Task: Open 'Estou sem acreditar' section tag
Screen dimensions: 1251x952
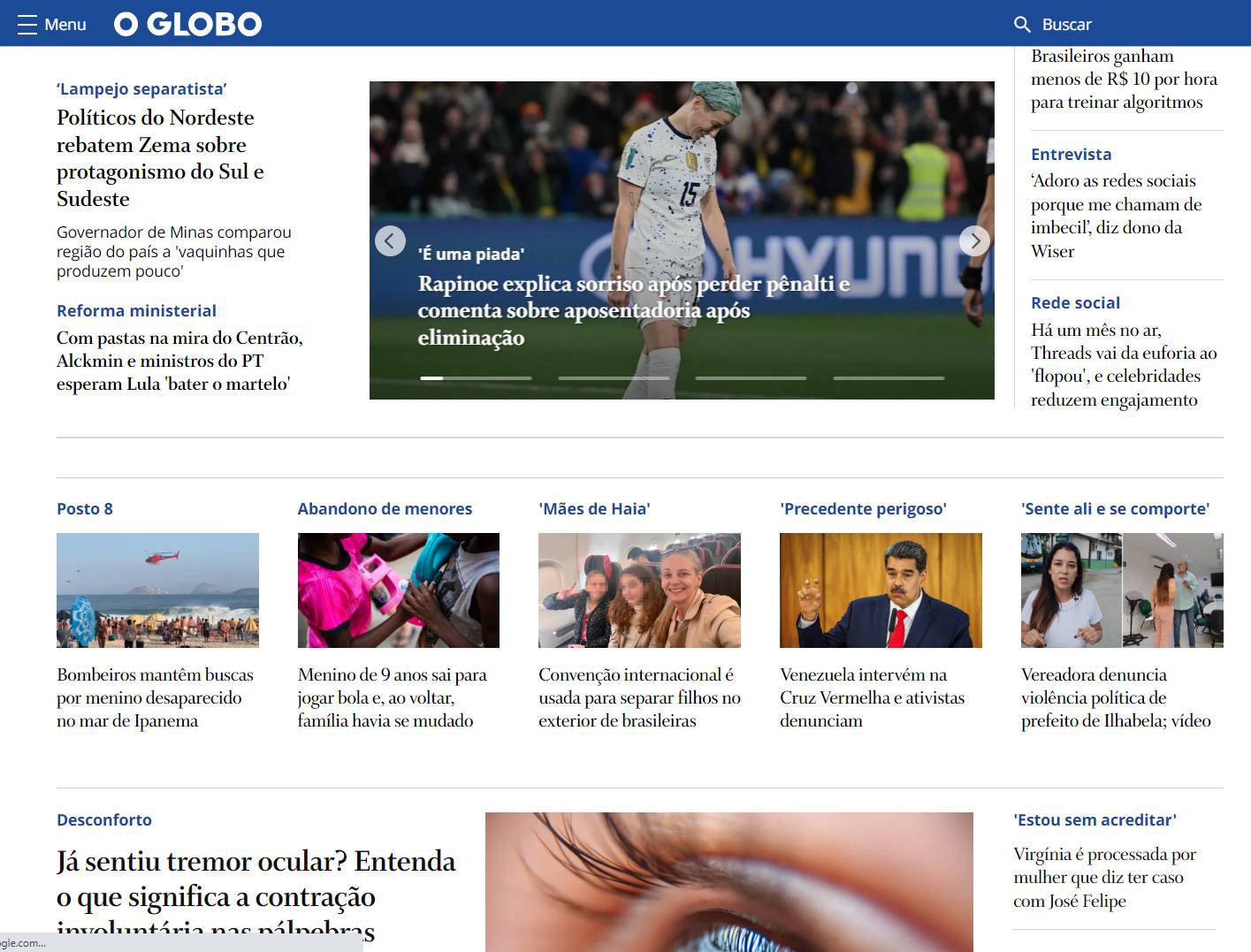Action: click(x=1095, y=819)
